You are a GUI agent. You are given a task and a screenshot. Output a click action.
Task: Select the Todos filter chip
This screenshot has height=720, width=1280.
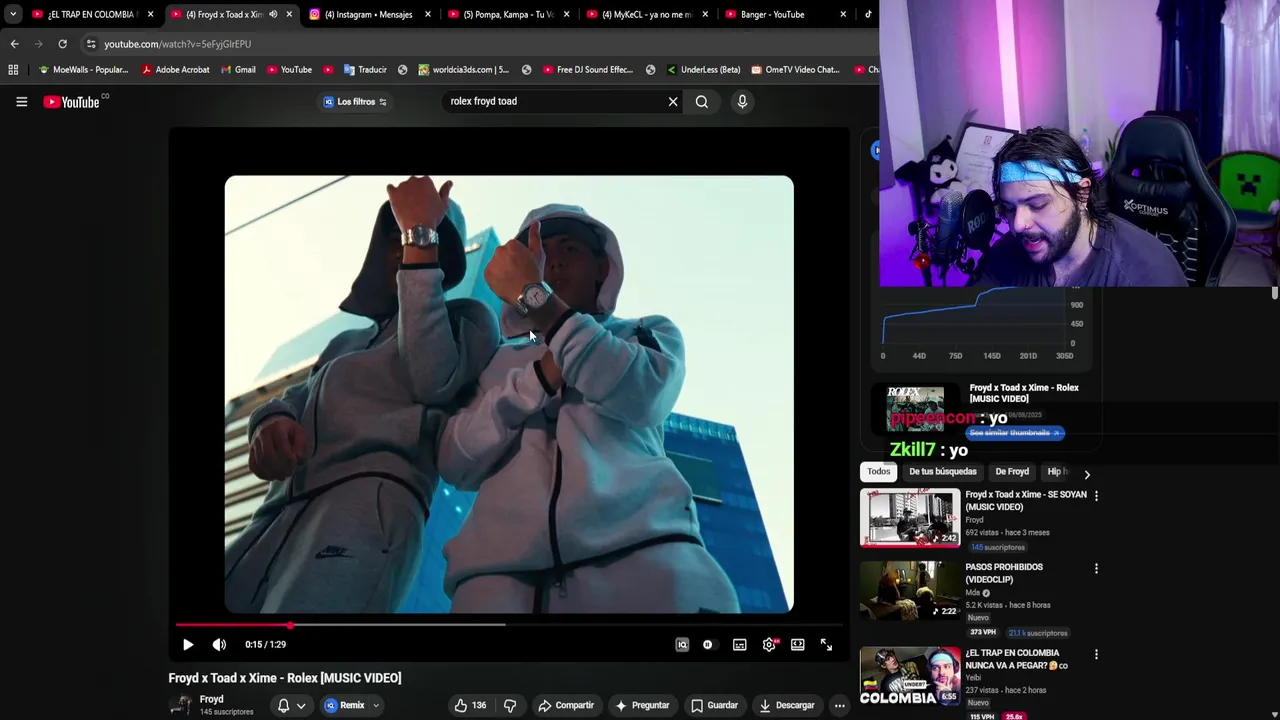pyautogui.click(x=878, y=472)
